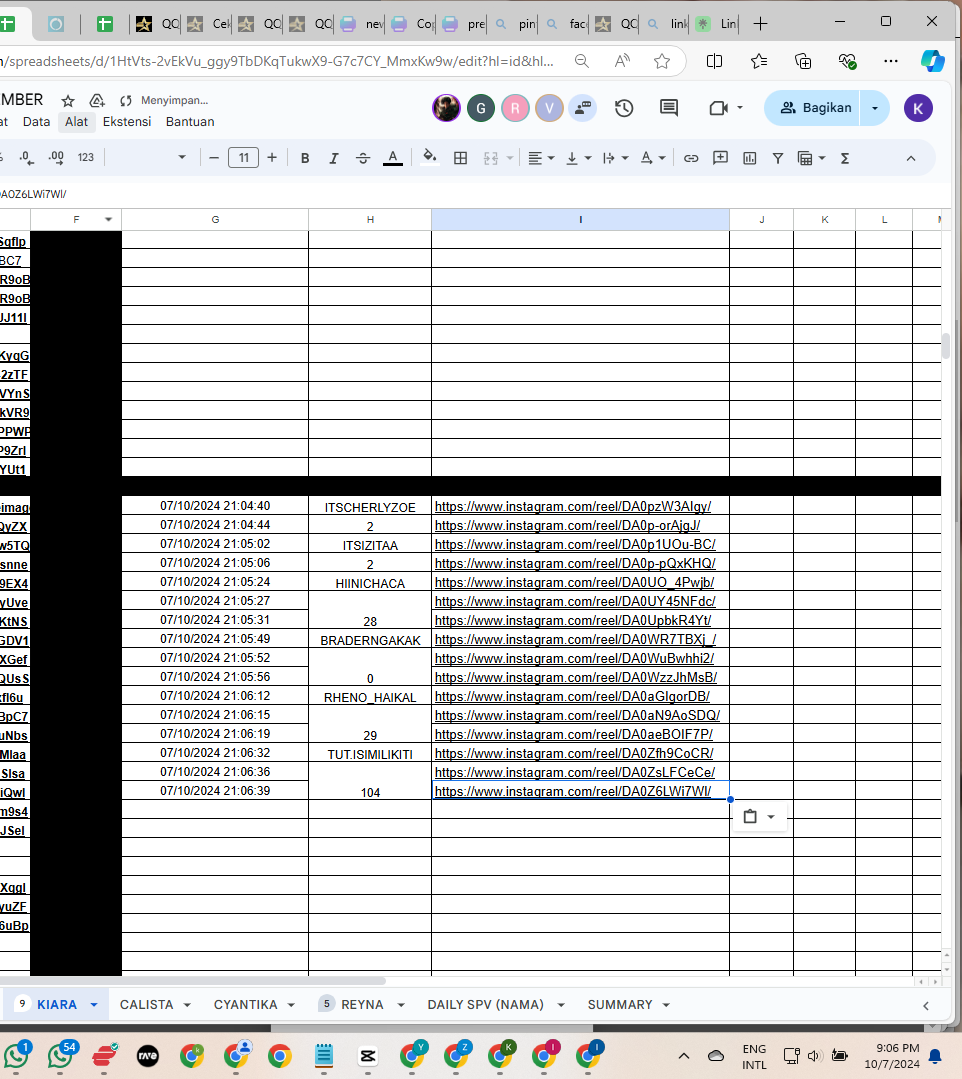Screen dimensions: 962x1079
Task: Open KIARA tab dropdown arrow
Action: tap(94, 1005)
